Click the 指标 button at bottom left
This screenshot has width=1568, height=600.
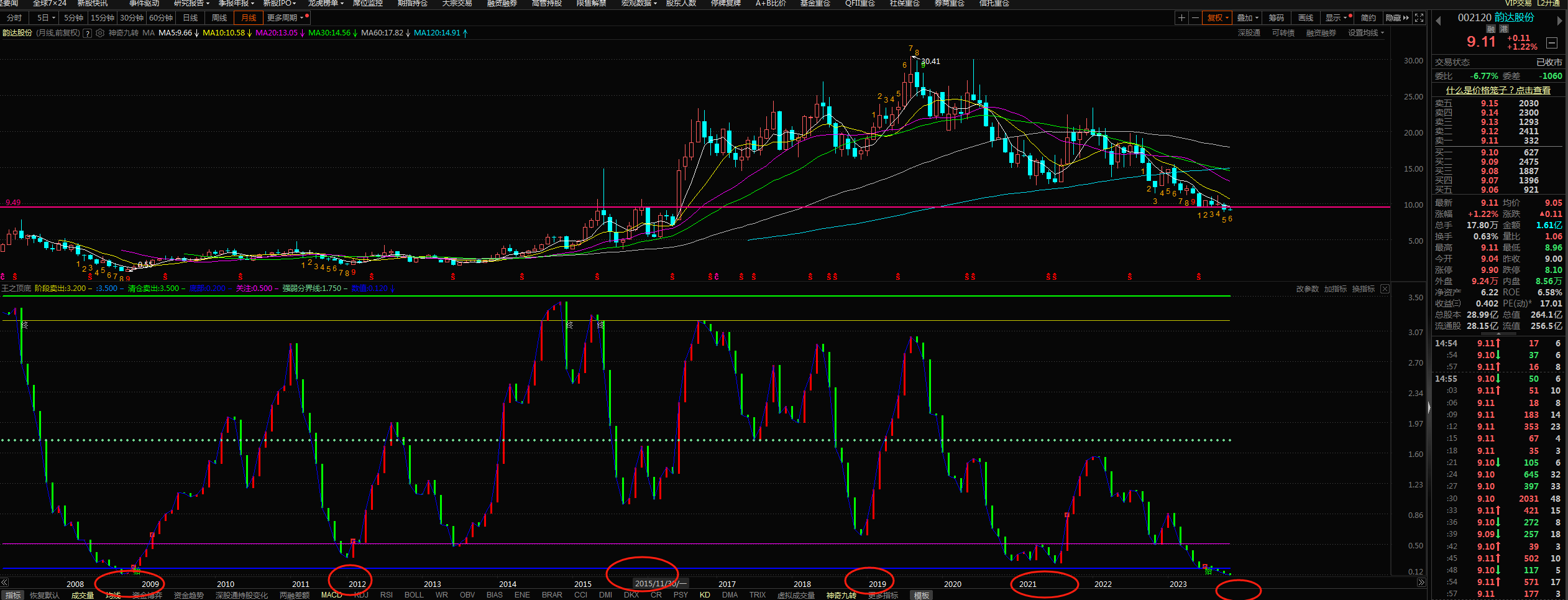tap(13, 595)
